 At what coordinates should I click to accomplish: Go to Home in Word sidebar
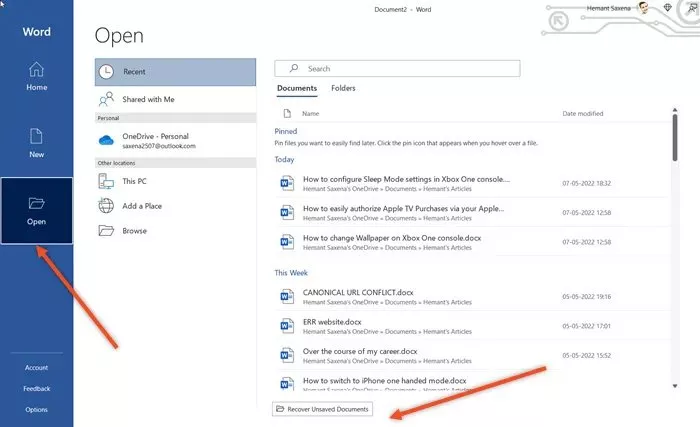coord(36,77)
